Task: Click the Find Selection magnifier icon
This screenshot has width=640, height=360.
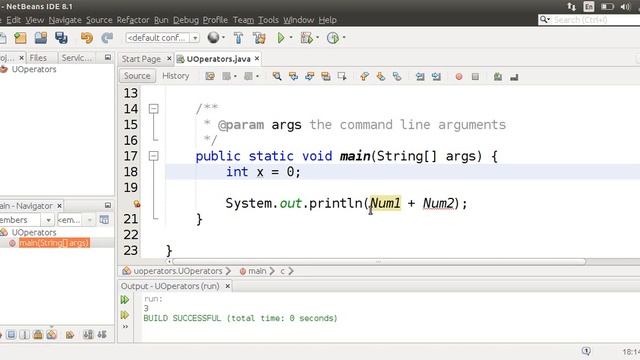Action: [277, 76]
